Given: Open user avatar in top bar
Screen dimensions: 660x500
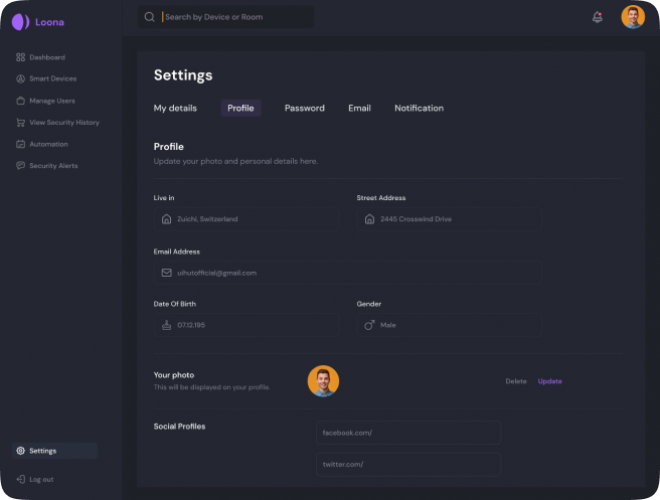Looking at the screenshot, I should [633, 17].
